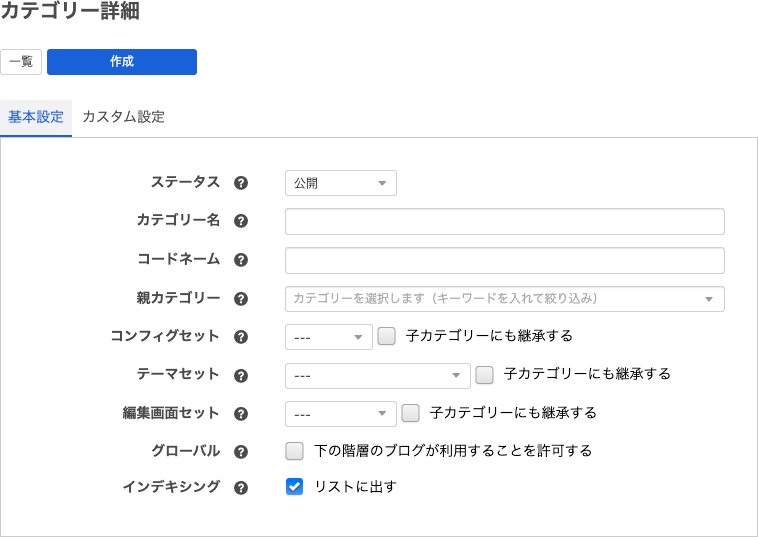Click the インデキシング help icon
The width and height of the screenshot is (758, 537).
coord(240,489)
